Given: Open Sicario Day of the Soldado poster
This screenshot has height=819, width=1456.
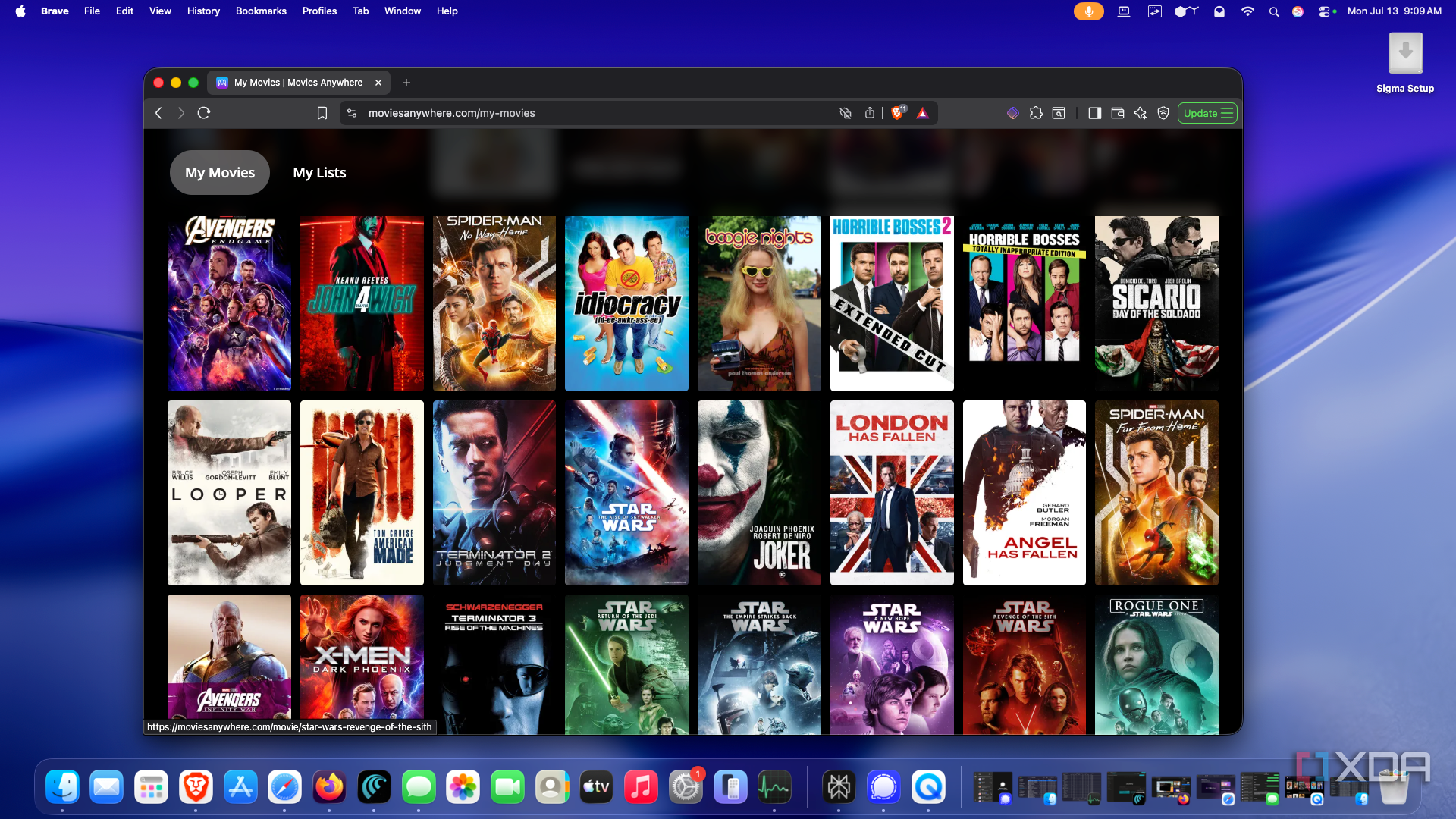Looking at the screenshot, I should (1156, 303).
